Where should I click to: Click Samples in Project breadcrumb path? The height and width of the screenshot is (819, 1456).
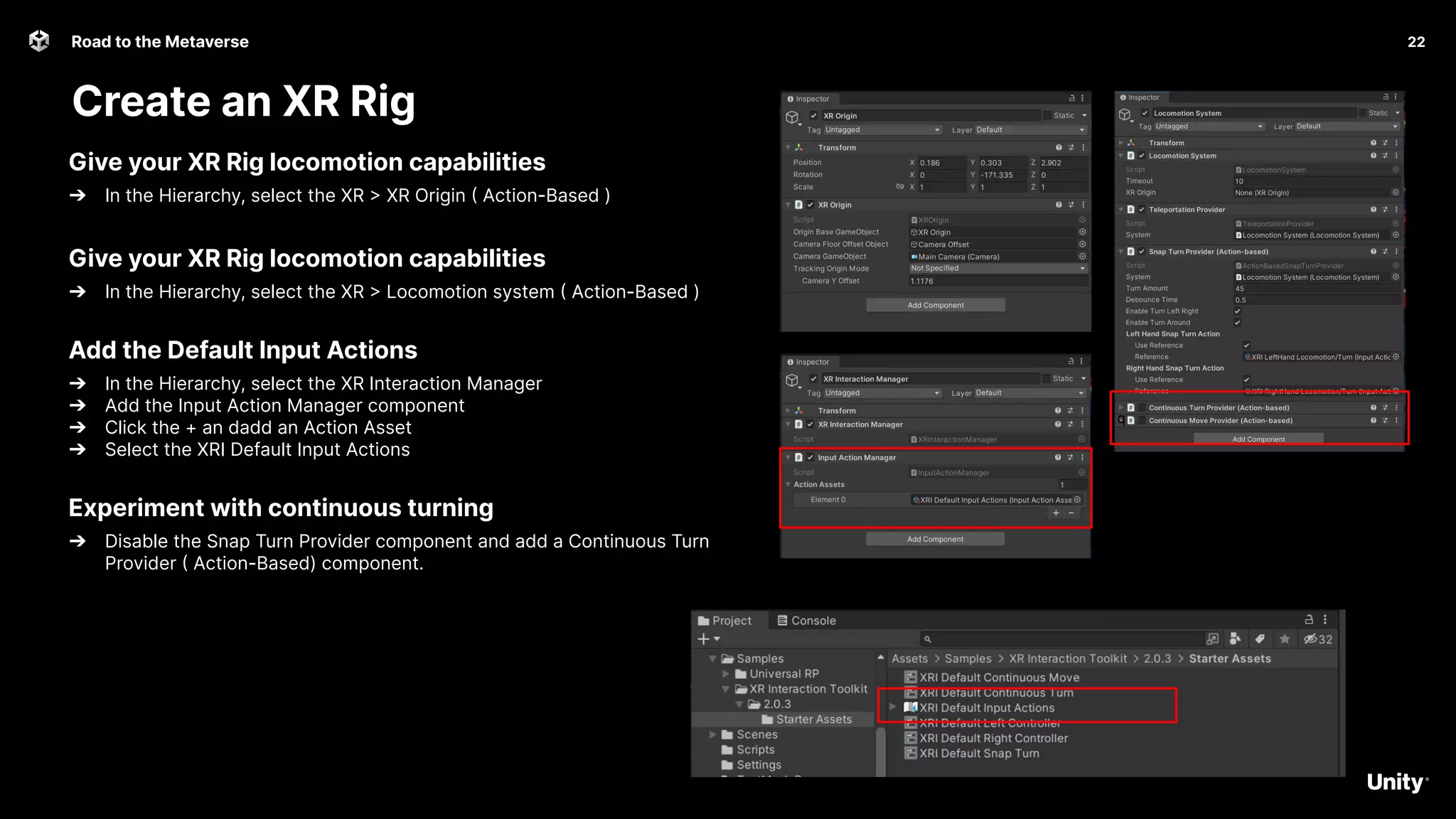[968, 659]
